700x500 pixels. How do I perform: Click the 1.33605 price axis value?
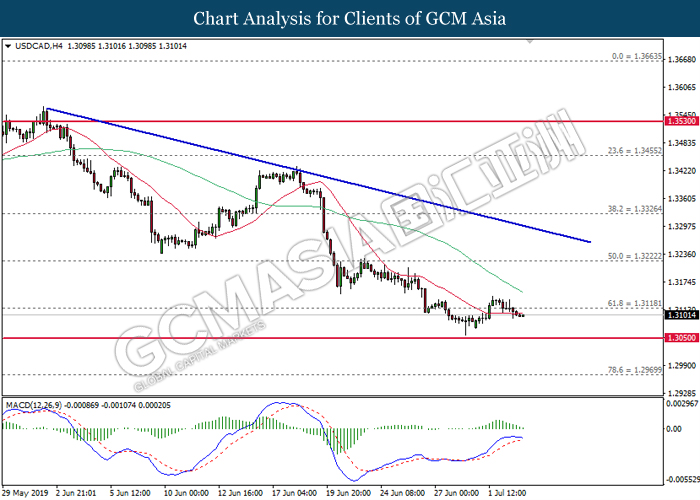[682, 198]
